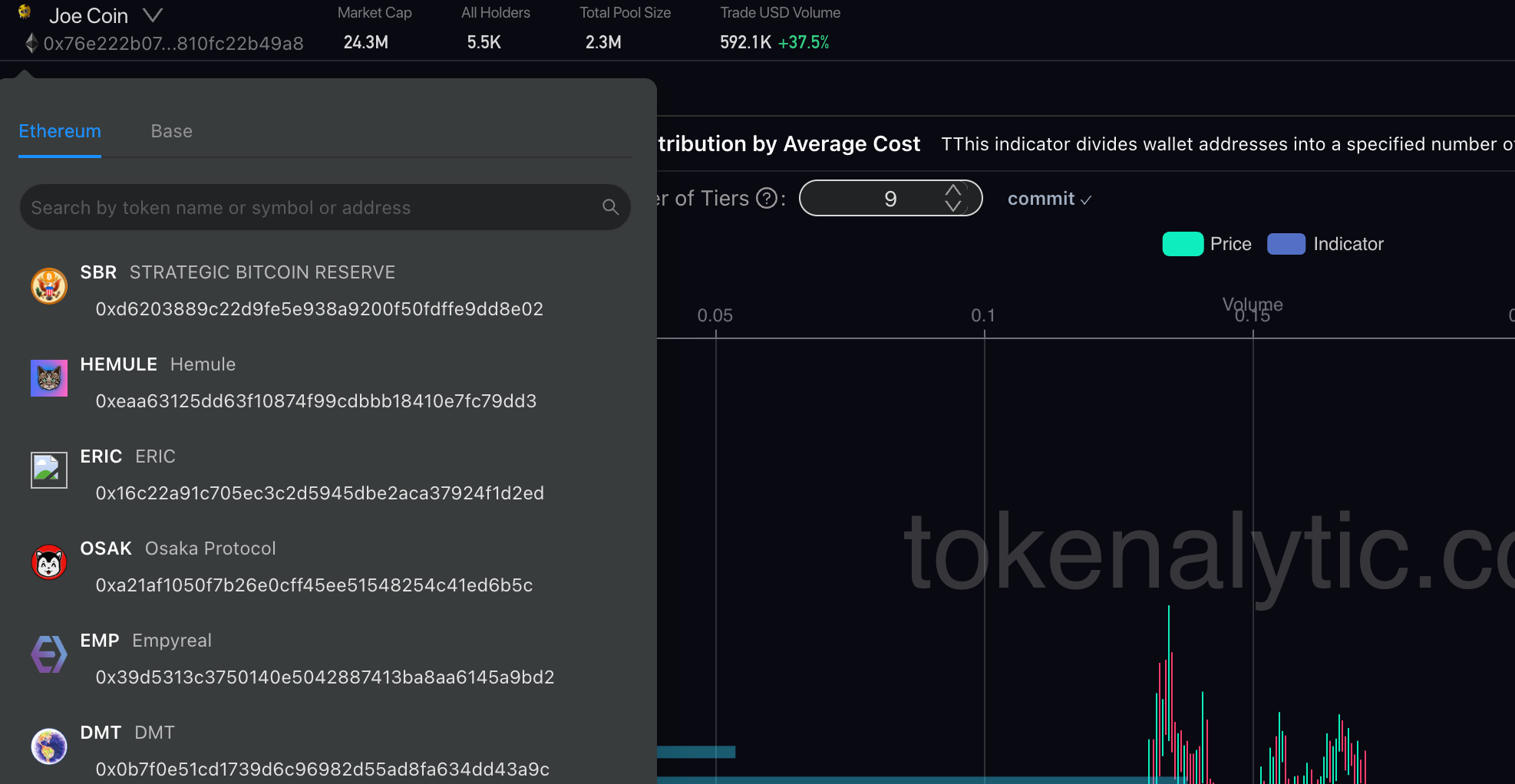Choose STRATEGIC BITCOIN RESERVE token name

tap(262, 272)
